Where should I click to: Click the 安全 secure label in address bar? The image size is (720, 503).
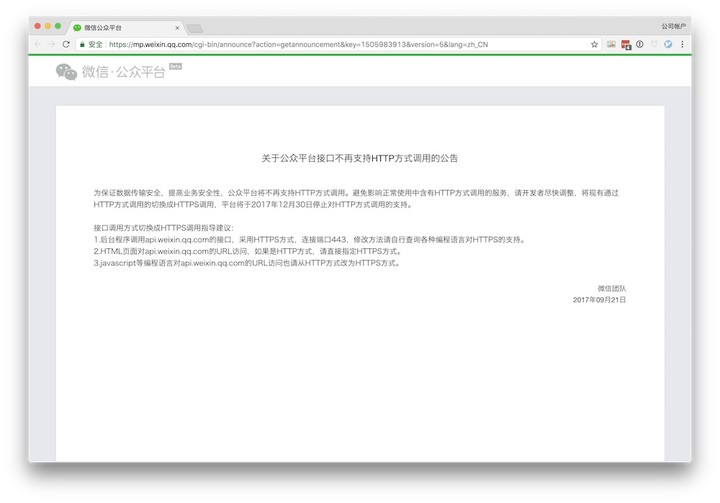click(96, 45)
